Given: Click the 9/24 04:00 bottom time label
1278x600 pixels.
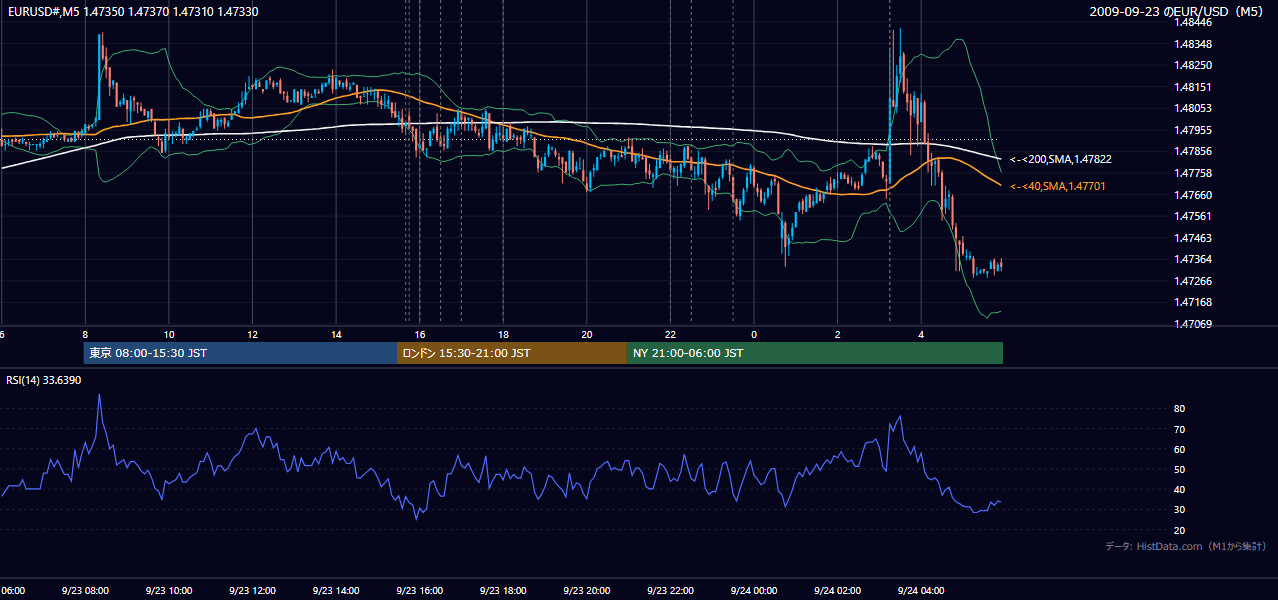Looking at the screenshot, I should [x=921, y=591].
